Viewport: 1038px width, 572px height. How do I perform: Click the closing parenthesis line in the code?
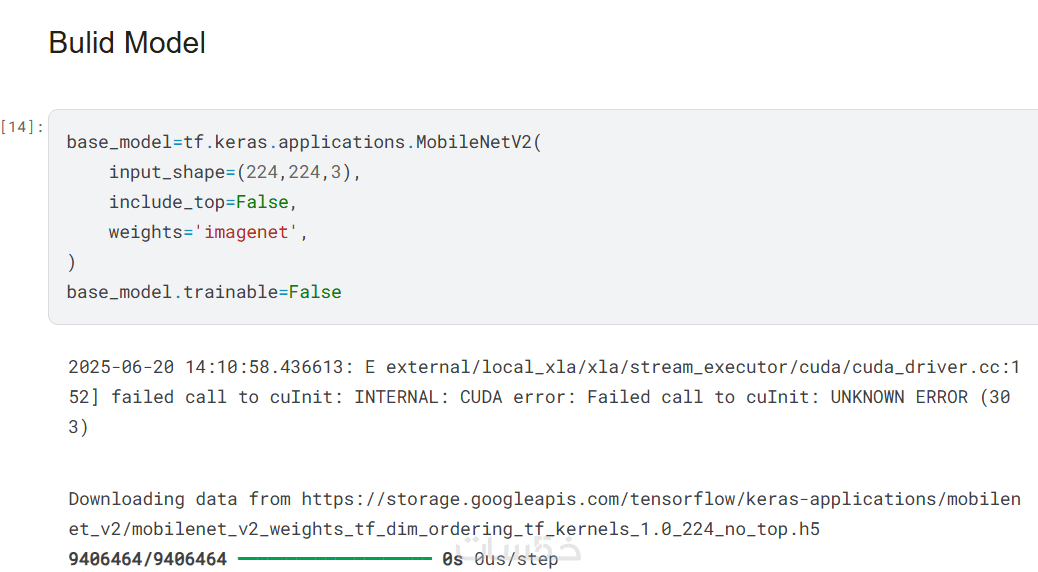coord(71,262)
